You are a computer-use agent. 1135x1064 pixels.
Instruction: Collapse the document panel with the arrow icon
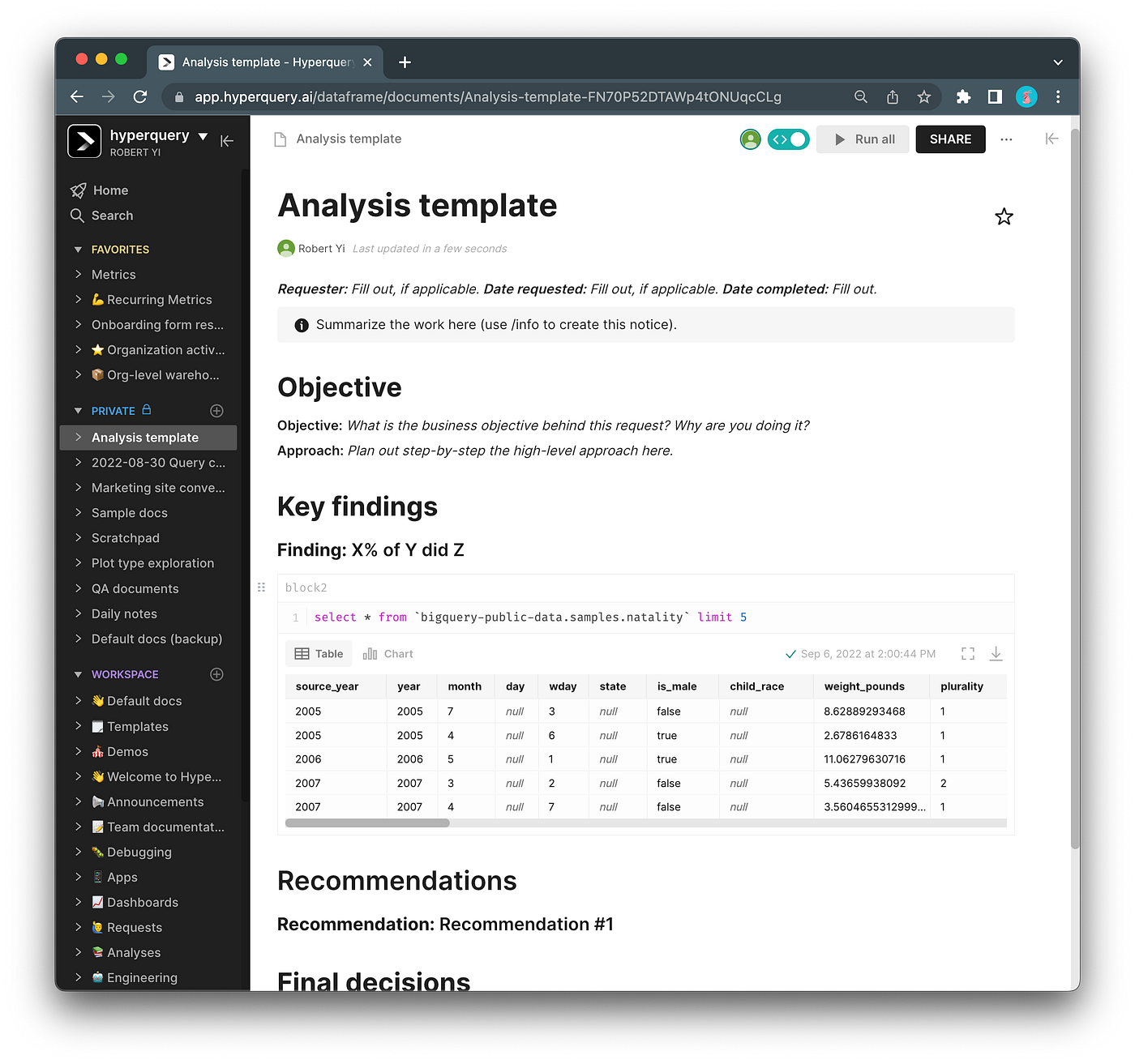[x=1051, y=139]
